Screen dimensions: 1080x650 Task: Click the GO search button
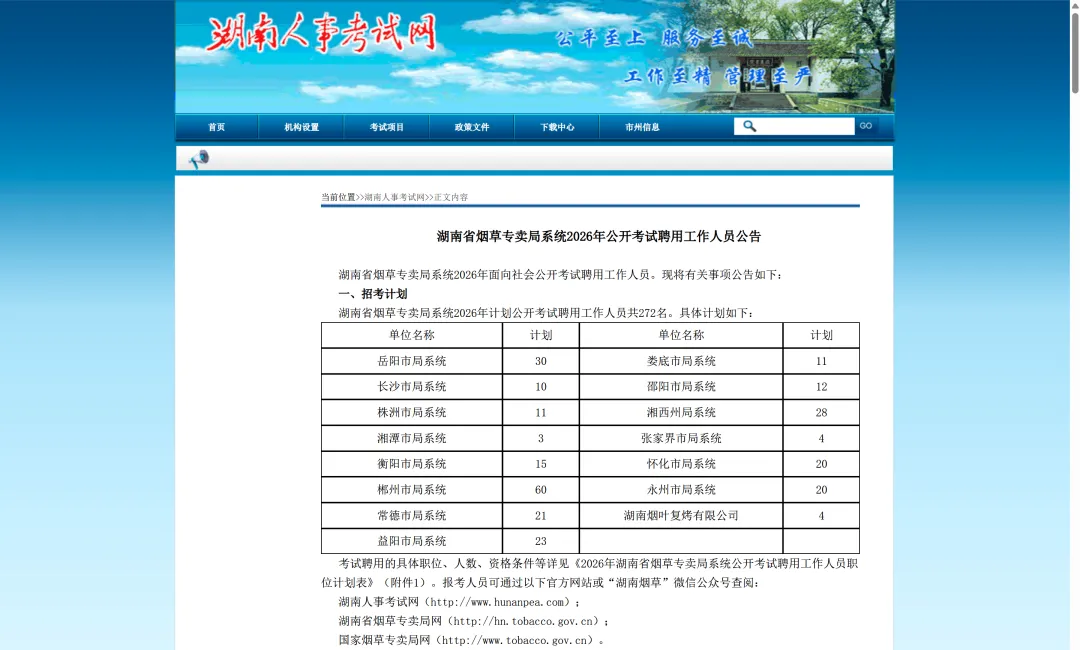(866, 126)
